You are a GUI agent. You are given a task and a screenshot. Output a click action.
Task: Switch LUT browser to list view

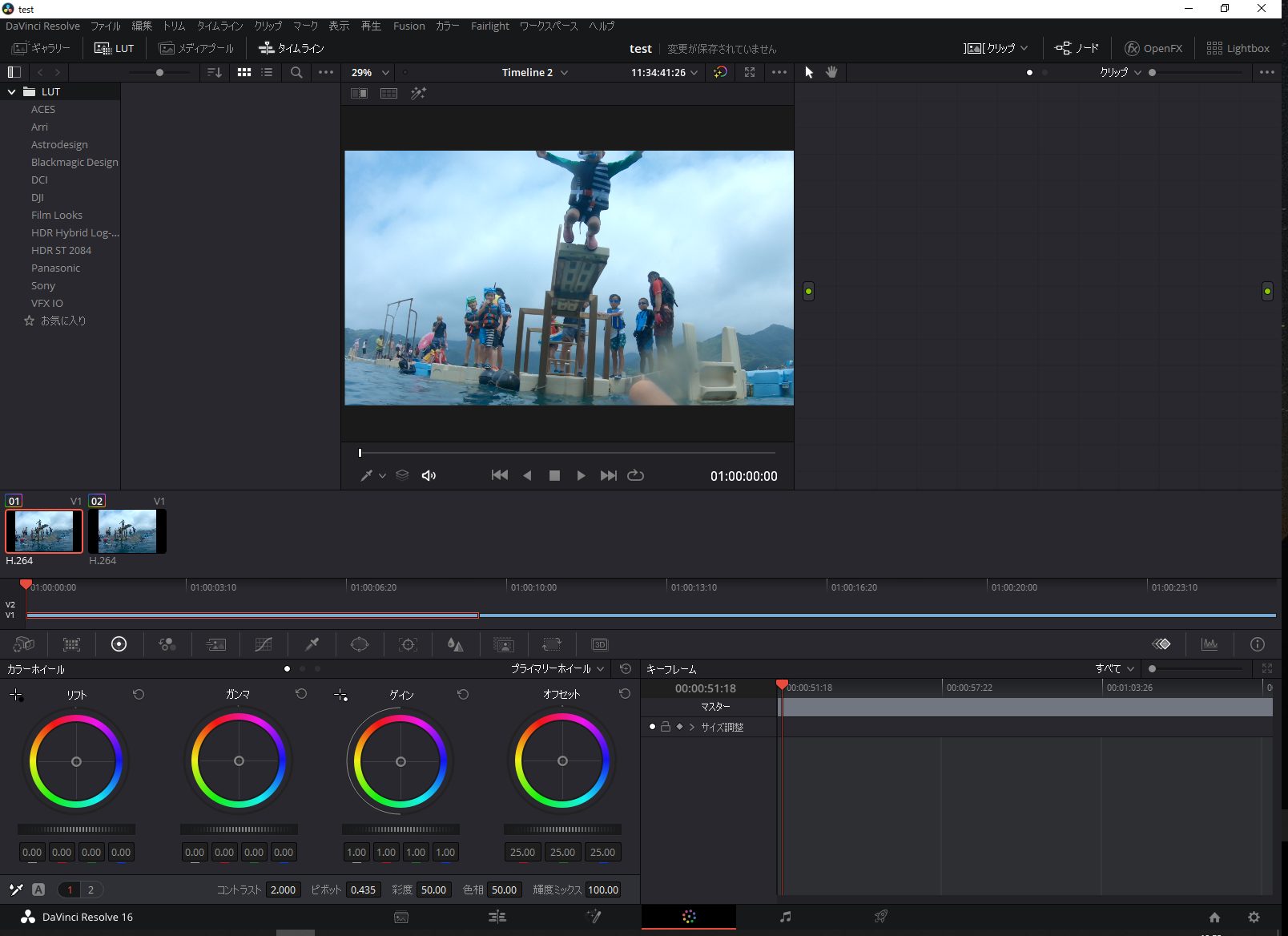267,72
